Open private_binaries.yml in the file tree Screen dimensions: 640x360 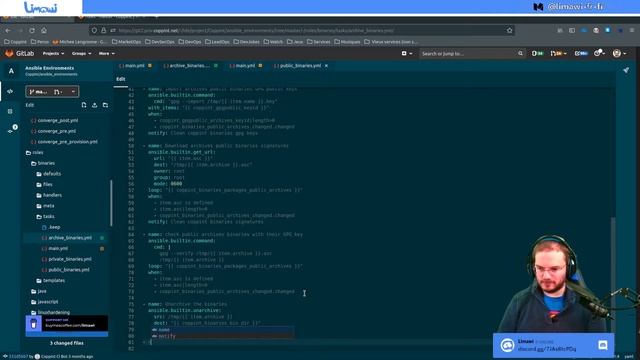coord(67,259)
